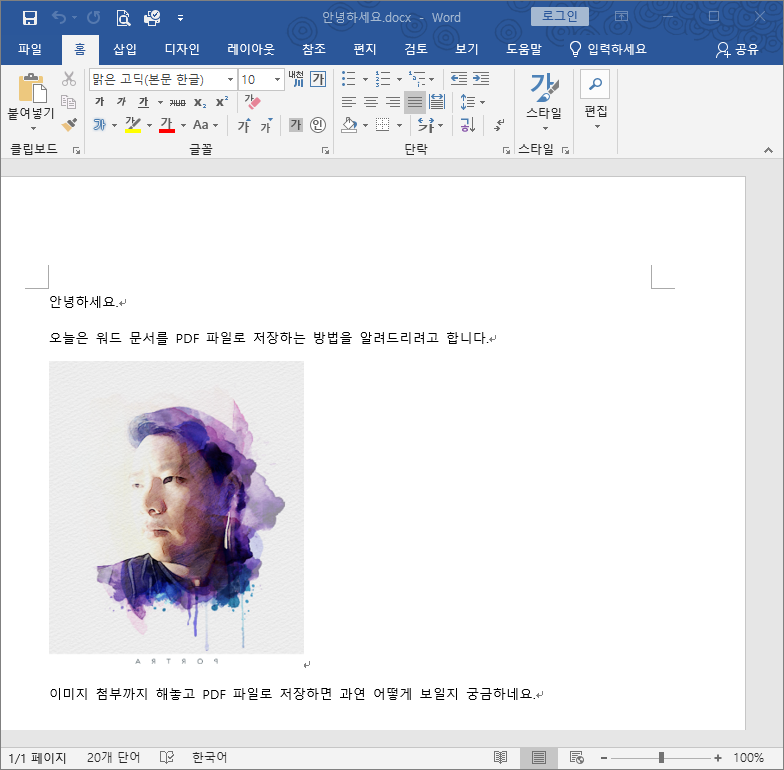Switch to the 보기 tab
Image resolution: width=784 pixels, height=770 pixels.
pyautogui.click(x=466, y=49)
